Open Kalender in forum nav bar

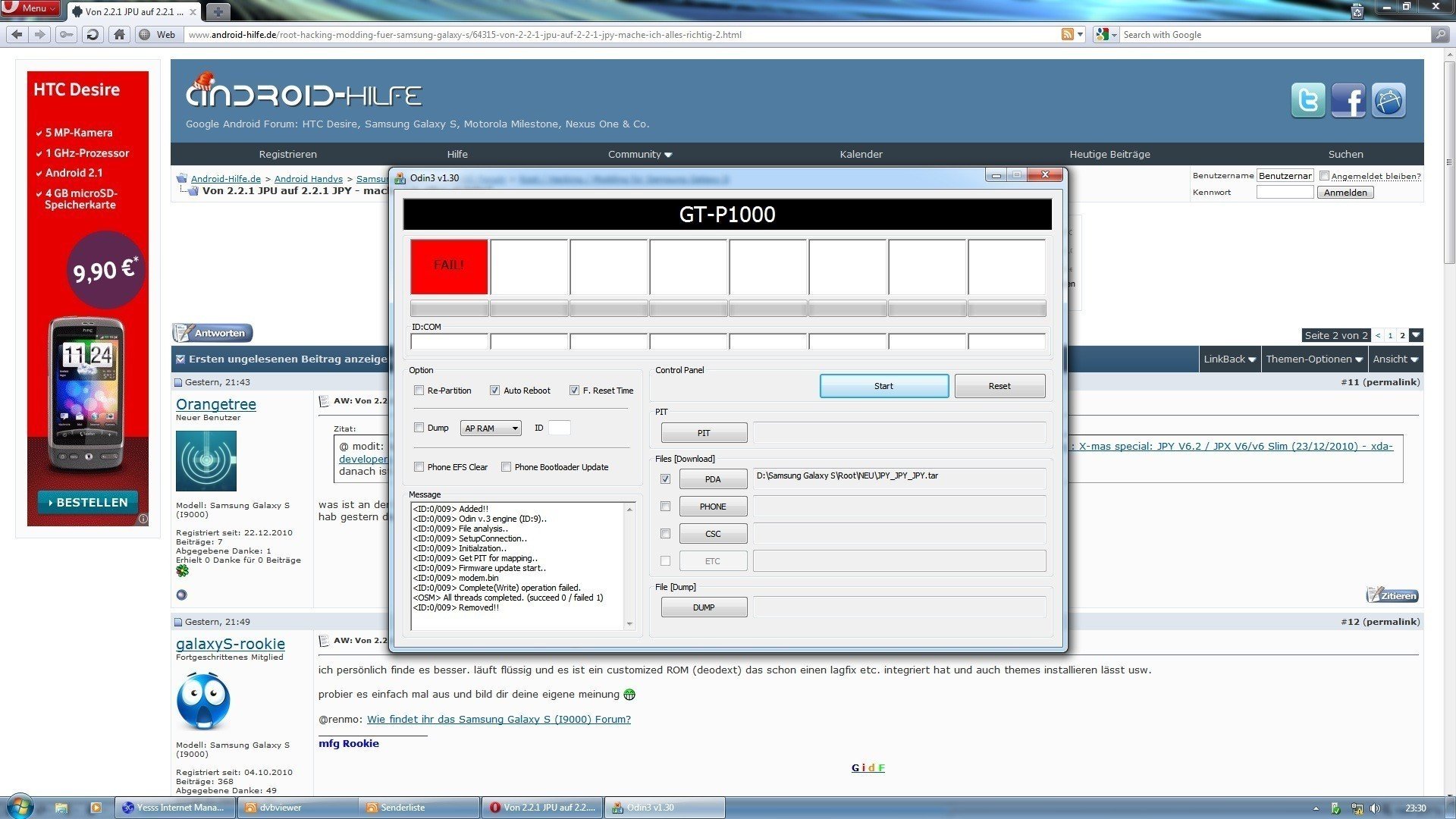(861, 154)
